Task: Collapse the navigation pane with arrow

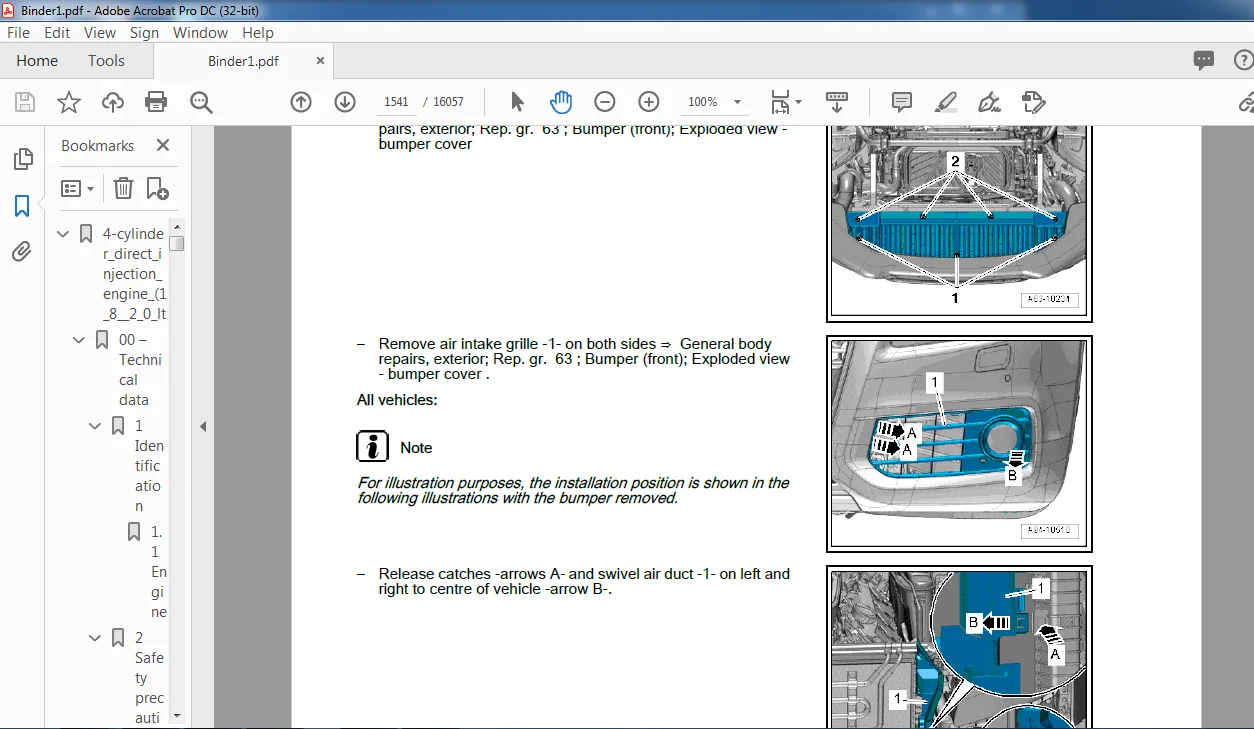Action: point(203,426)
